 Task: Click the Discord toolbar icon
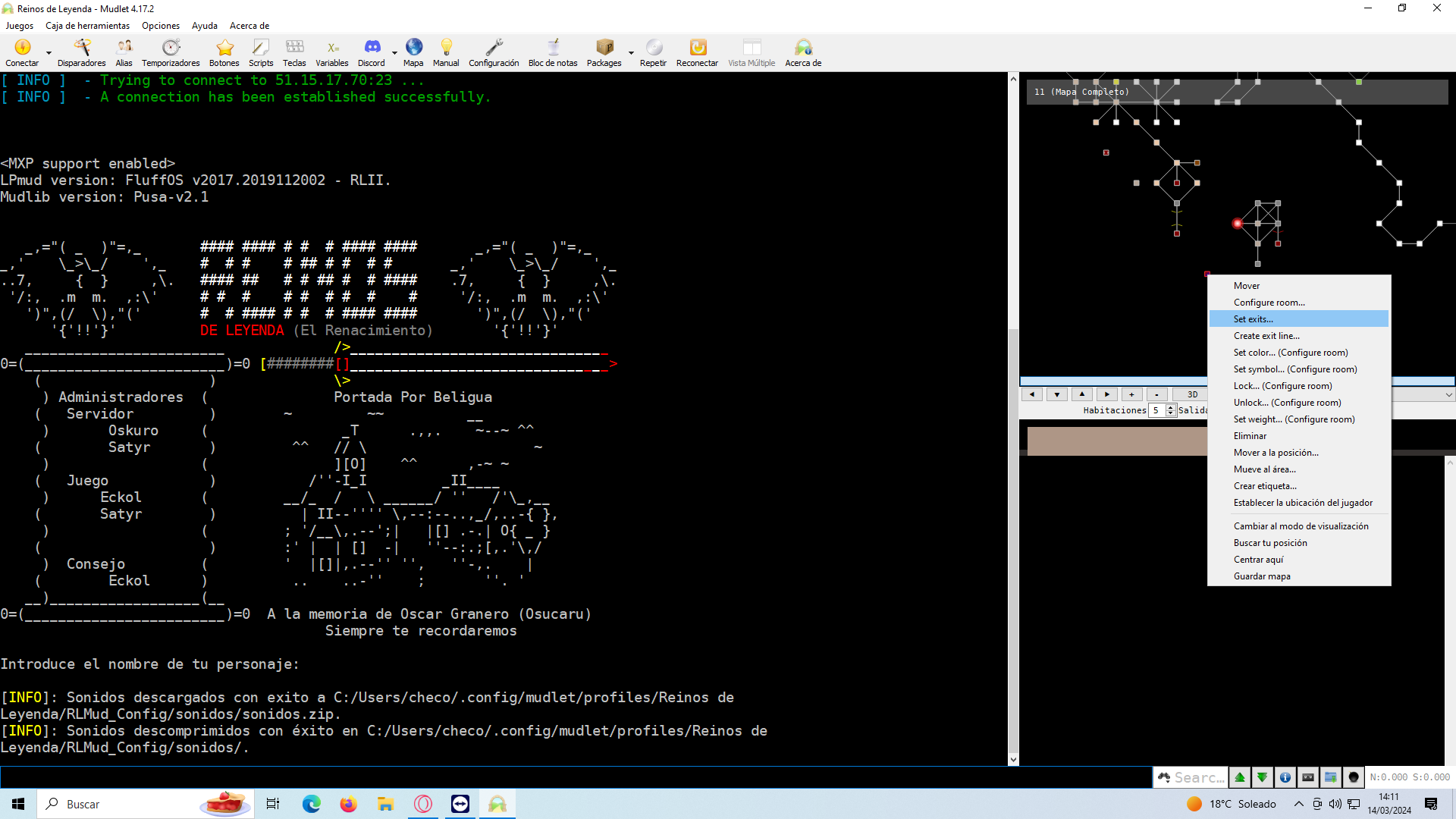372,53
